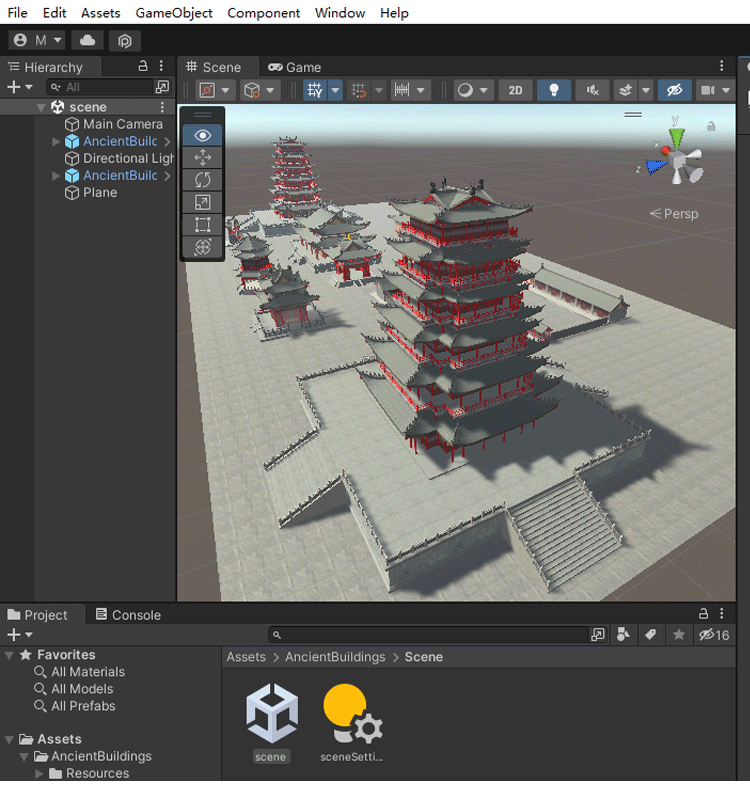
Task: Collapse the Favorites folder group
Action: click(10, 655)
